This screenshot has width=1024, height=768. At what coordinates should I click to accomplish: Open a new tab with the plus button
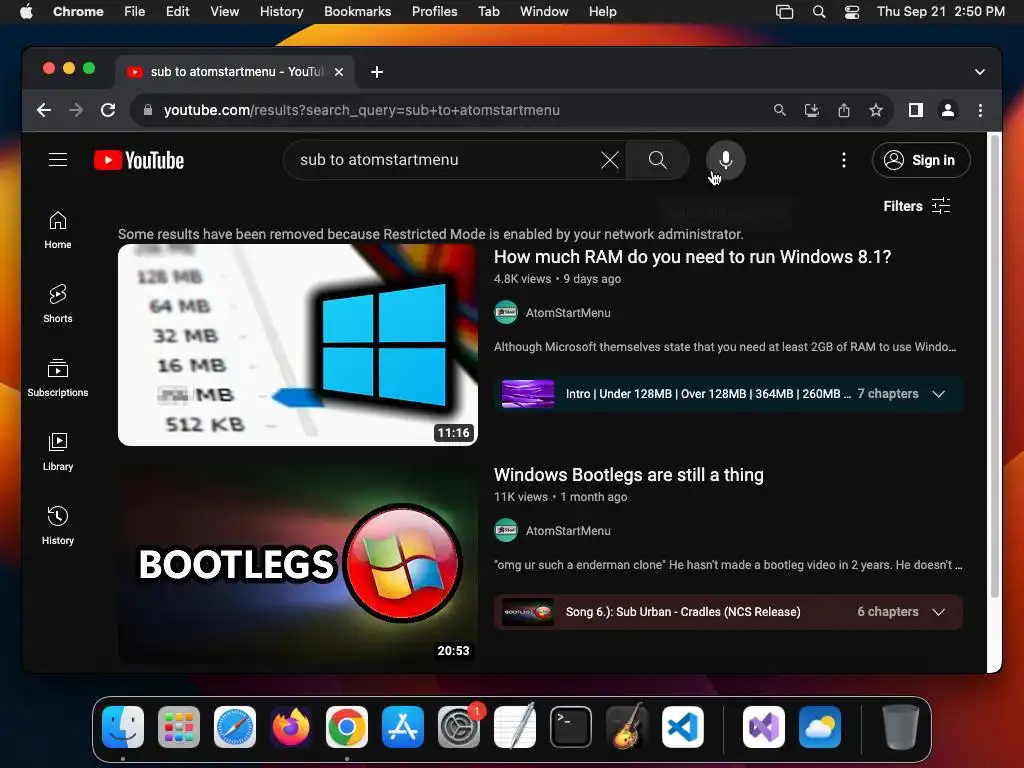(x=377, y=72)
